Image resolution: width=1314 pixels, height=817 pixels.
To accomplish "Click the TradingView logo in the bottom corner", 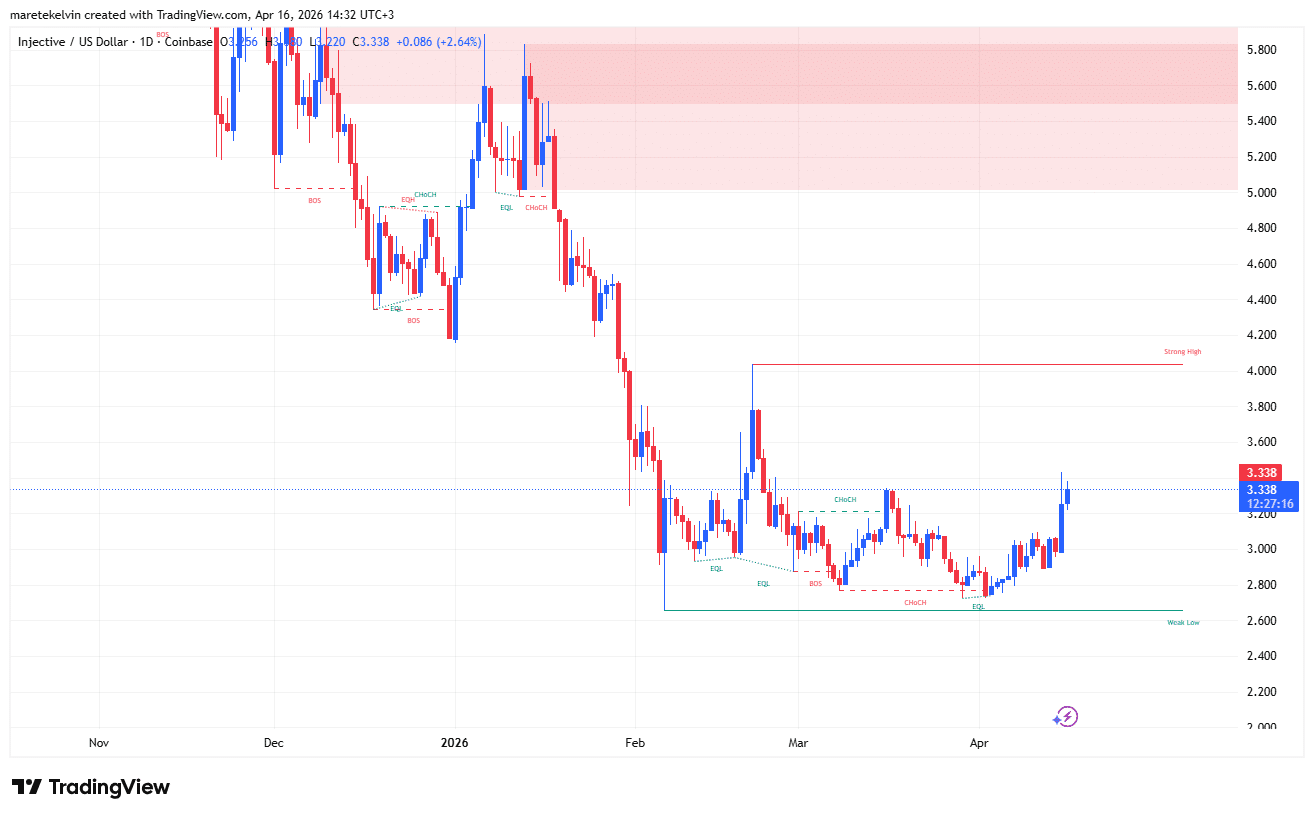I will point(91,787).
